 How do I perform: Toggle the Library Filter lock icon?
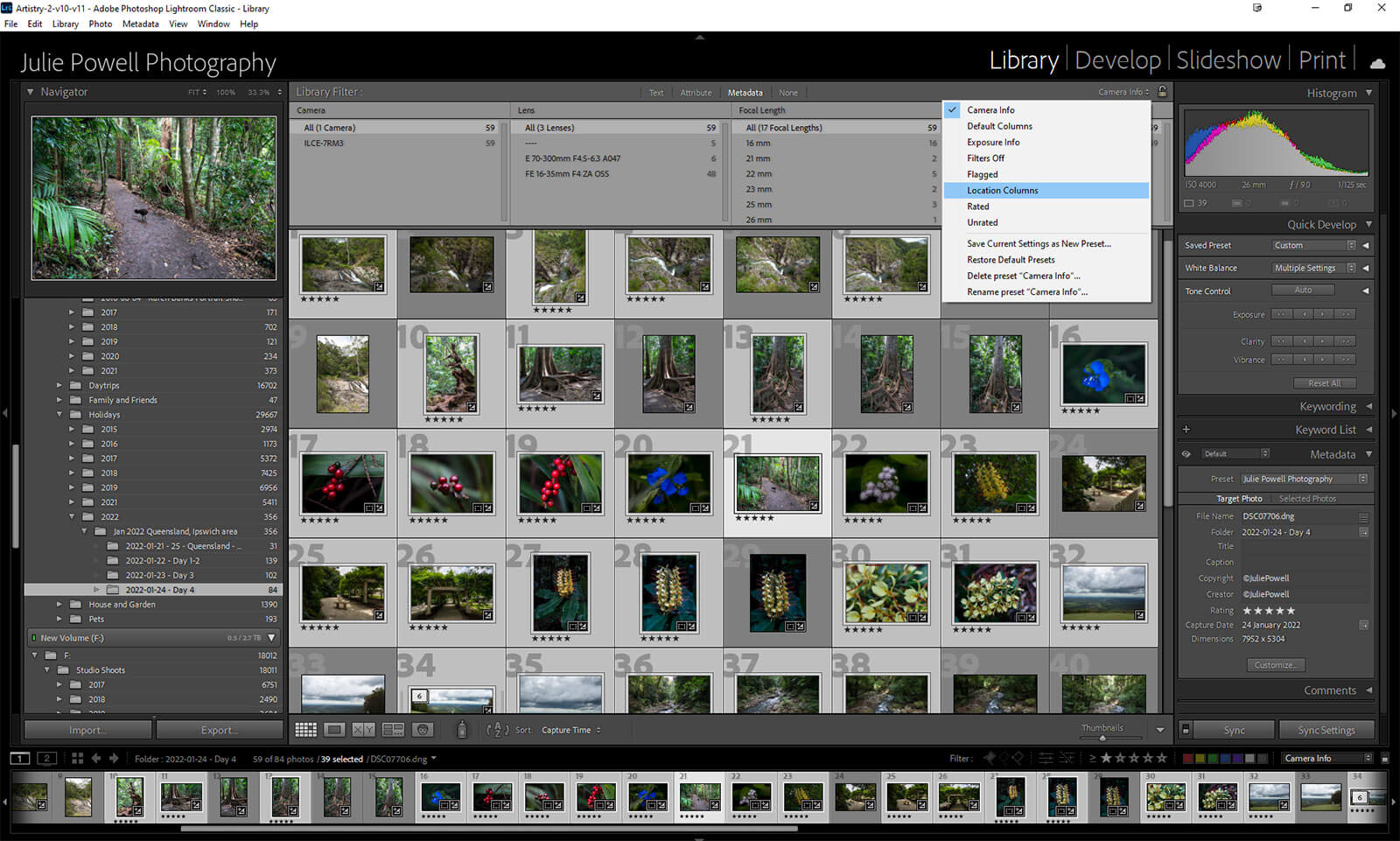tap(1162, 92)
